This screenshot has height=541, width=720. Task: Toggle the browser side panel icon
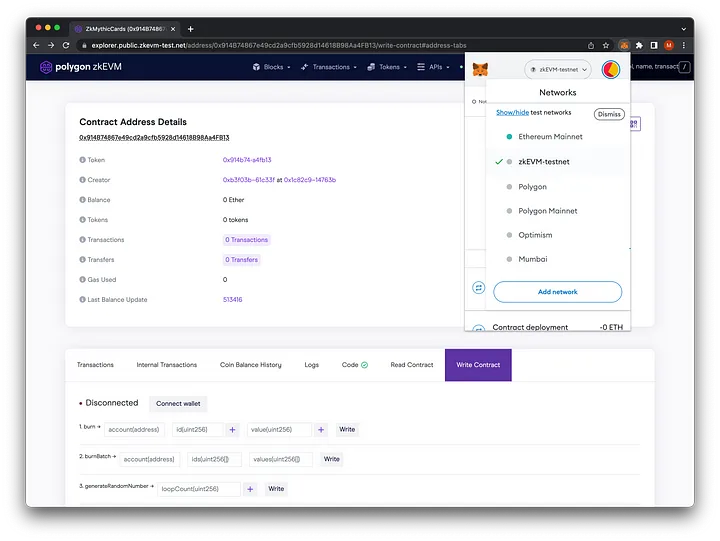654,45
